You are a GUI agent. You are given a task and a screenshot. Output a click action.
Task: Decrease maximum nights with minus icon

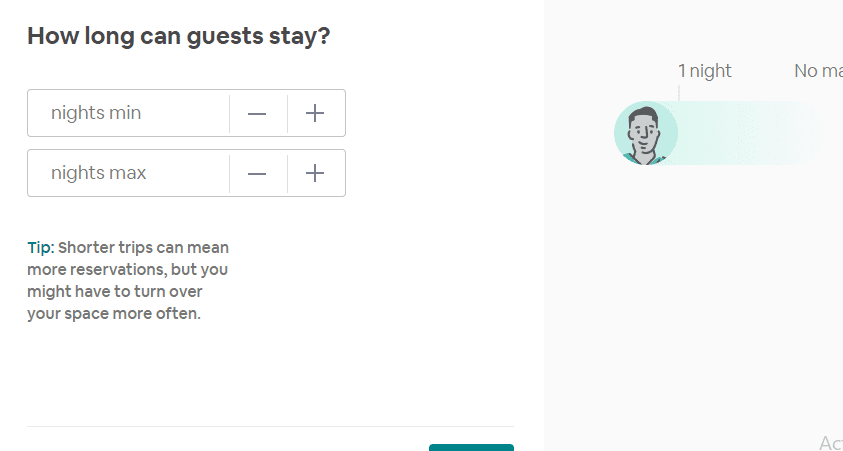tap(257, 174)
